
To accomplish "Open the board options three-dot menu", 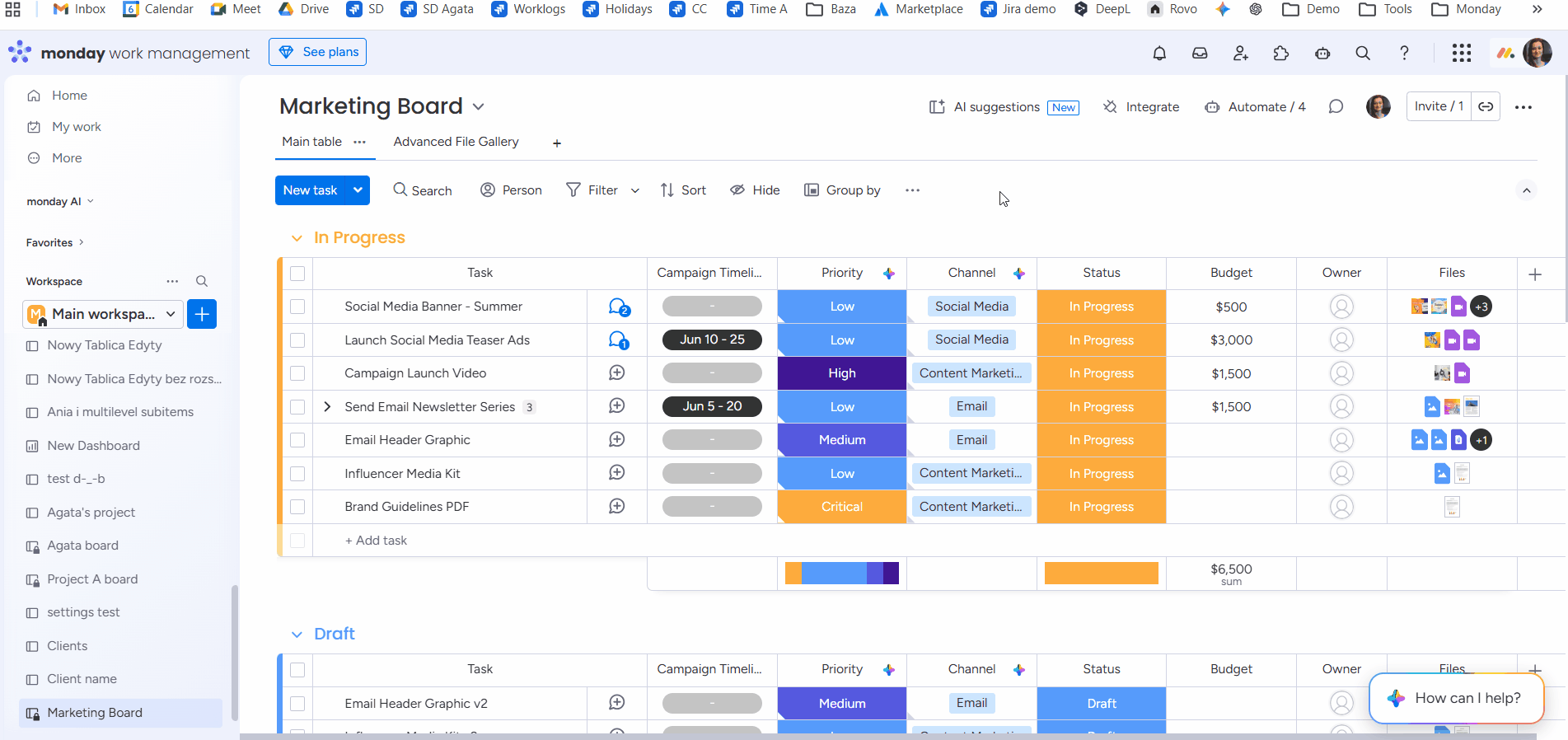I will click(1524, 107).
